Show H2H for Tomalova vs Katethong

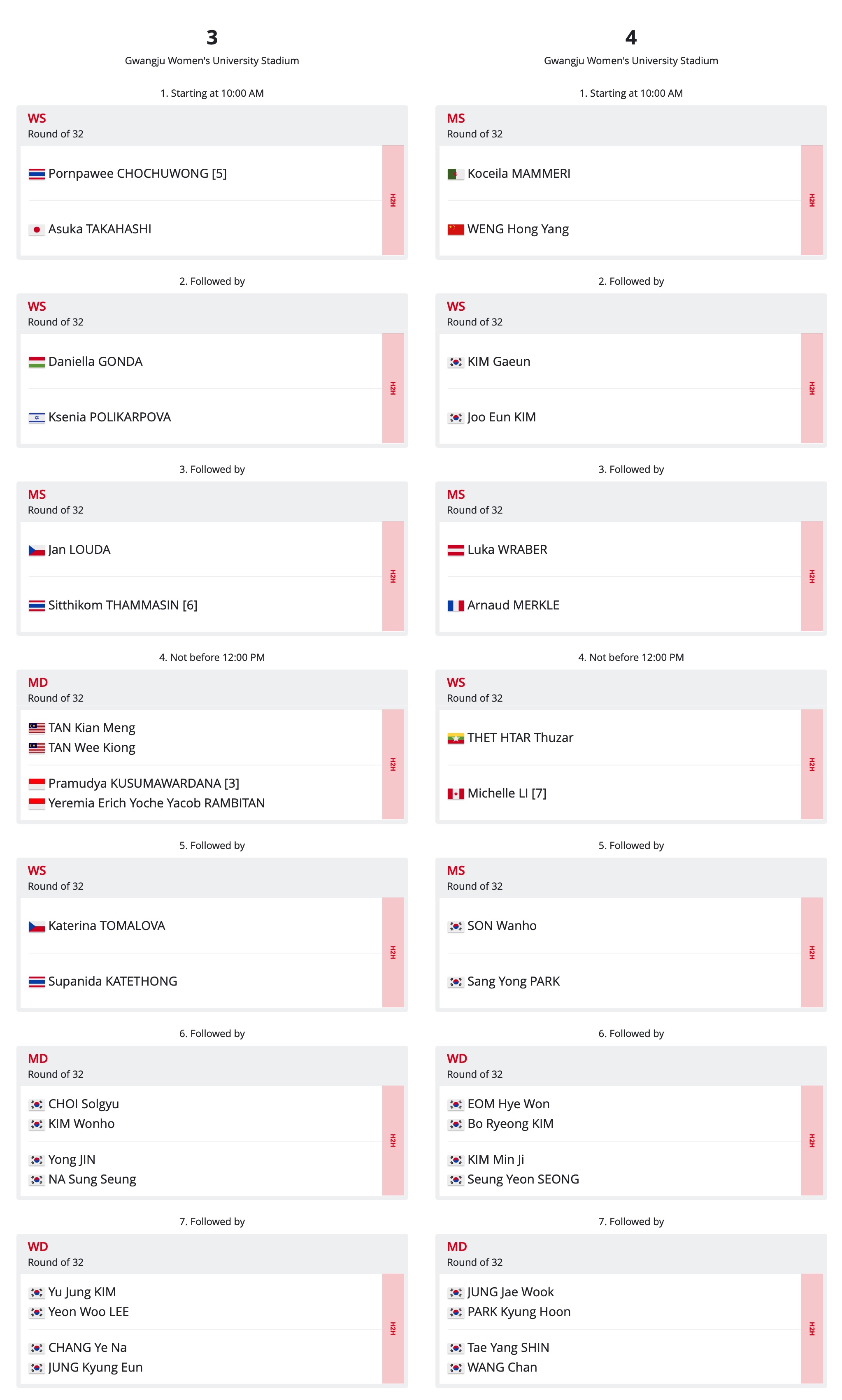[x=393, y=952]
